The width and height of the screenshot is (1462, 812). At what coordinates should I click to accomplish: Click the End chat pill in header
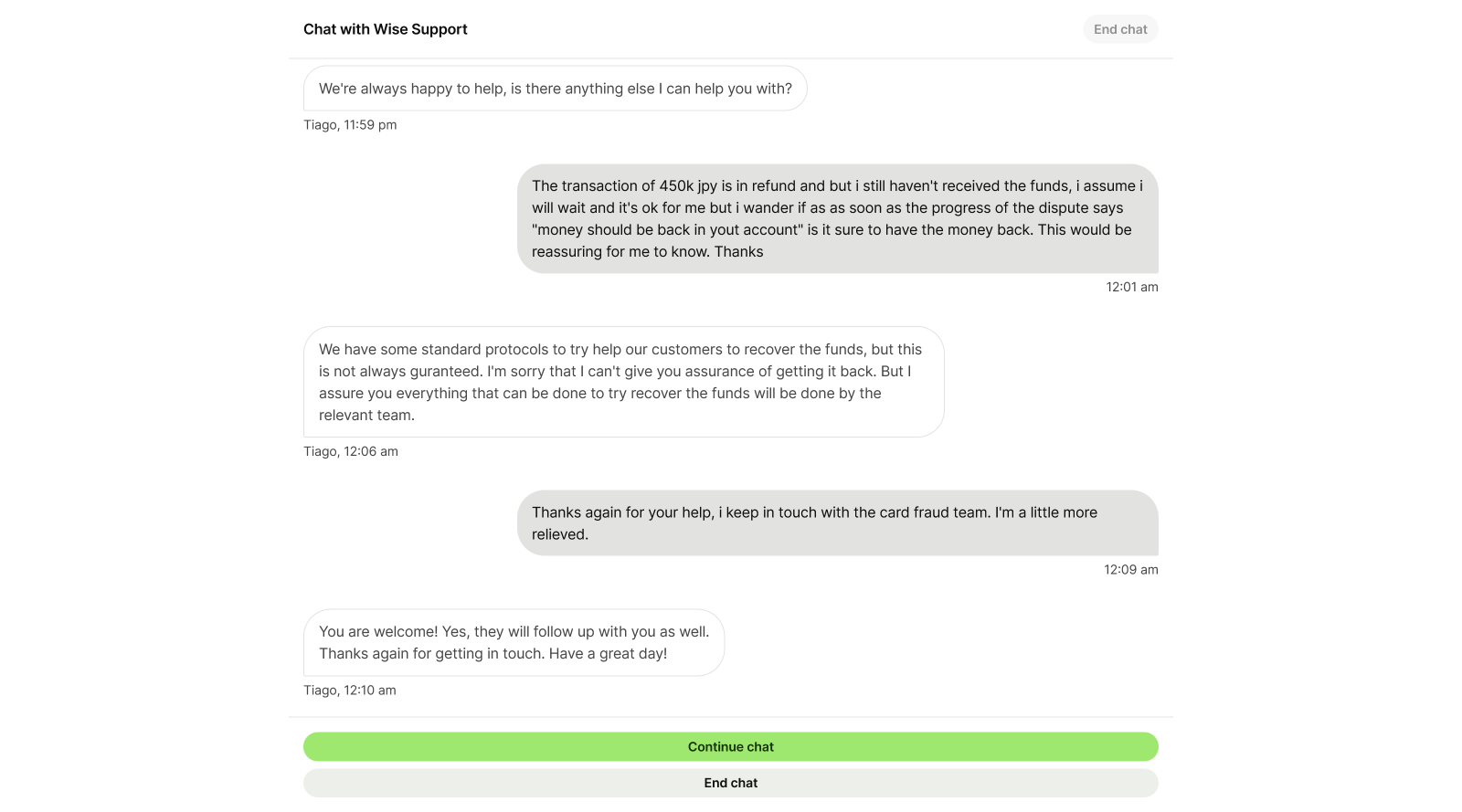tap(1120, 29)
